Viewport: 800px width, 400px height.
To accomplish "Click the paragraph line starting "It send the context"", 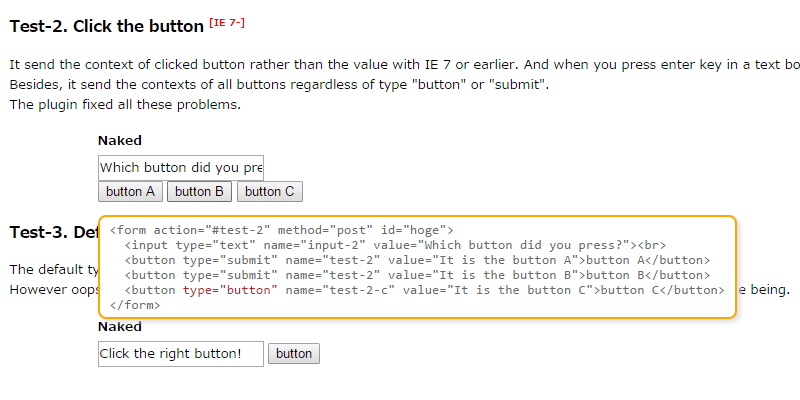I will click(x=400, y=65).
